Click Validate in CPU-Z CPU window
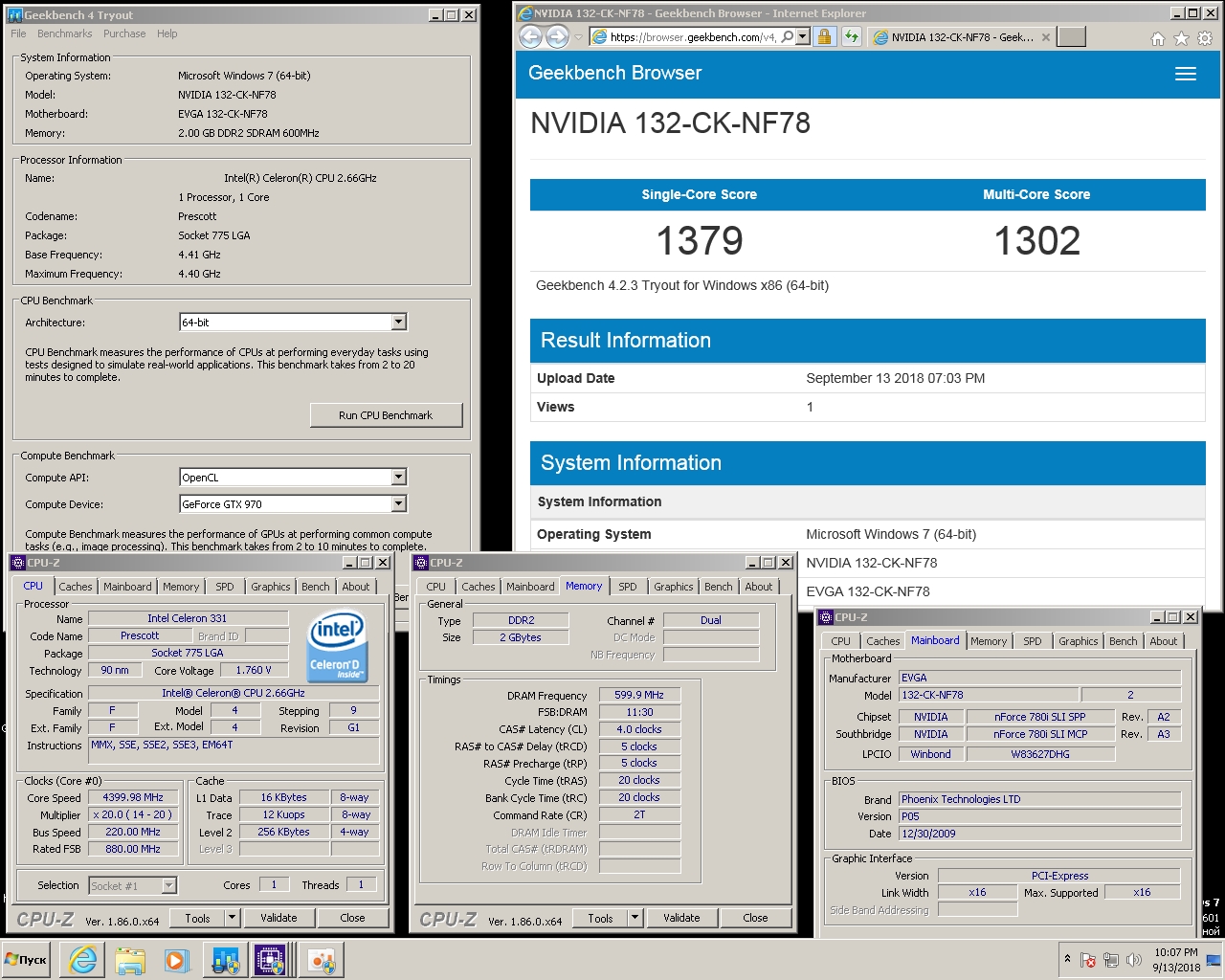 point(278,918)
